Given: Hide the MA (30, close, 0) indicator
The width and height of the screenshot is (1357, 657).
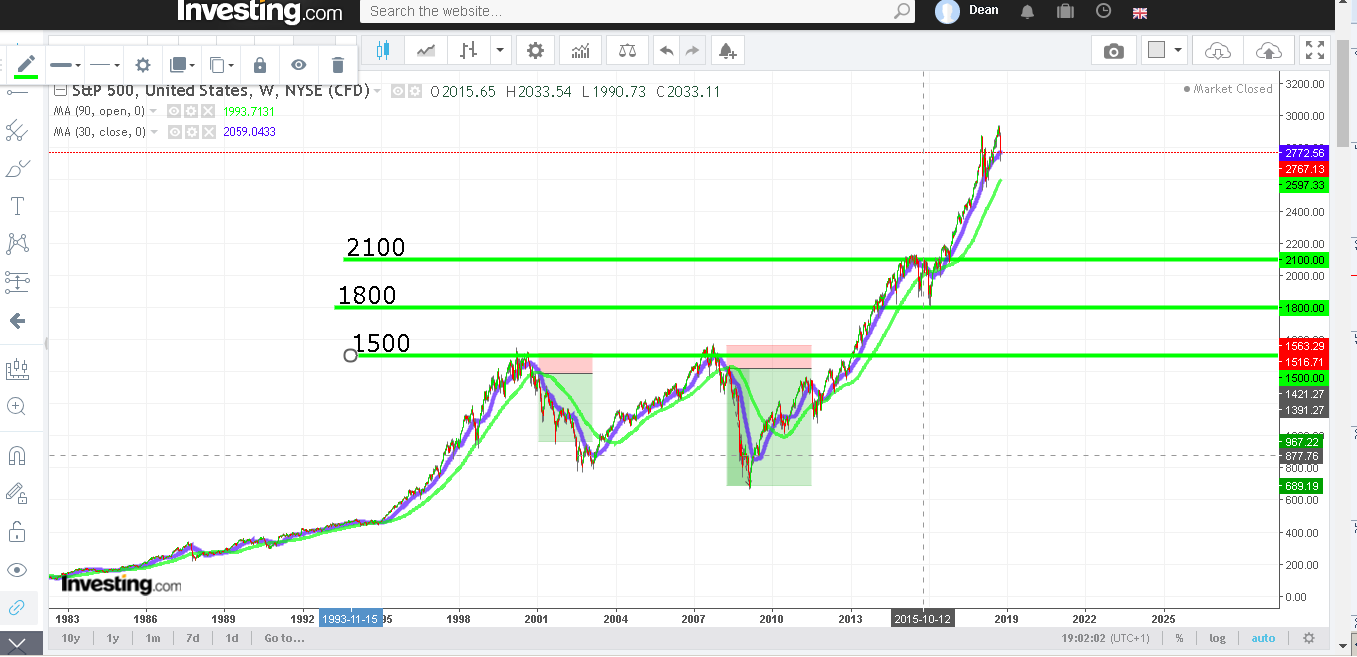Looking at the screenshot, I should coord(174,131).
